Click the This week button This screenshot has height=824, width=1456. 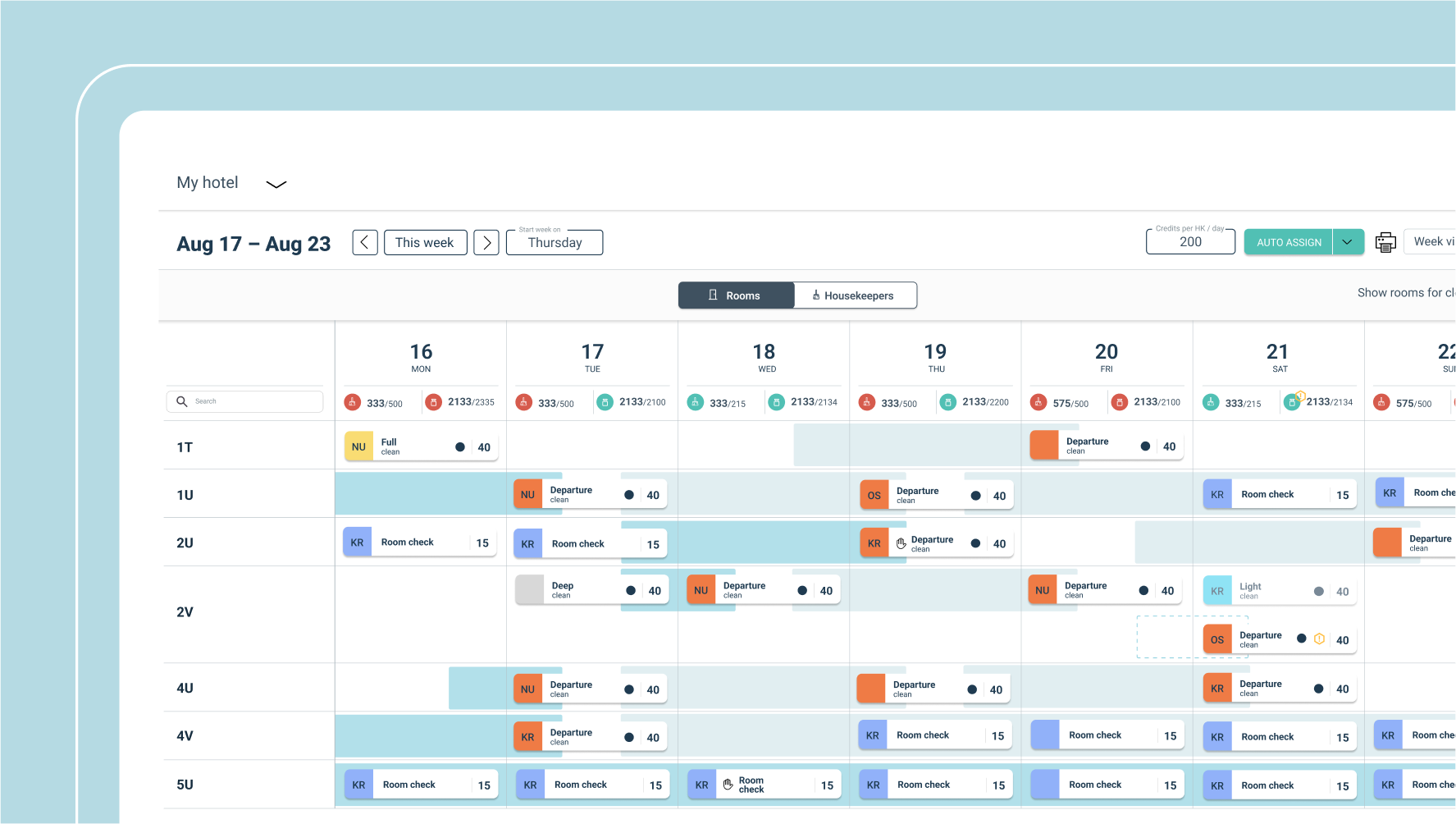point(425,242)
